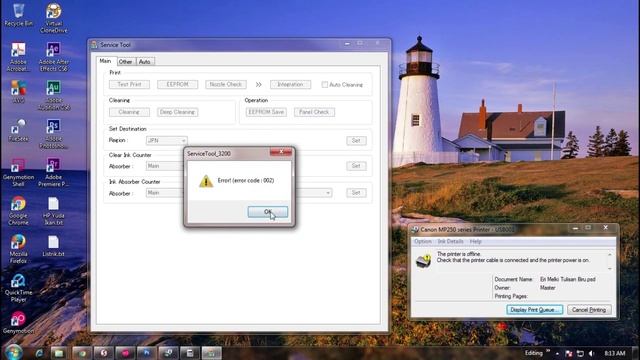Open Ink Details menu in Canon window

450,242
